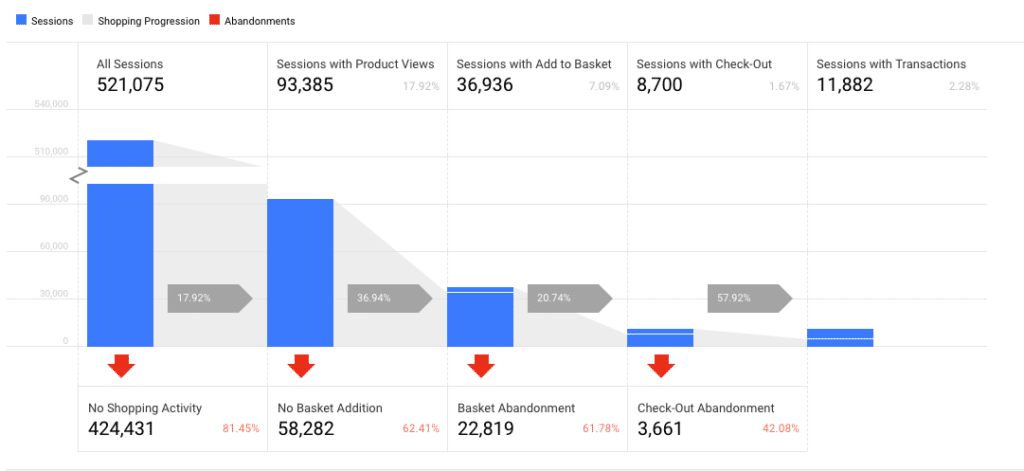Click the red arrow above No Basket Addition
1024x471 pixels.
tap(301, 366)
